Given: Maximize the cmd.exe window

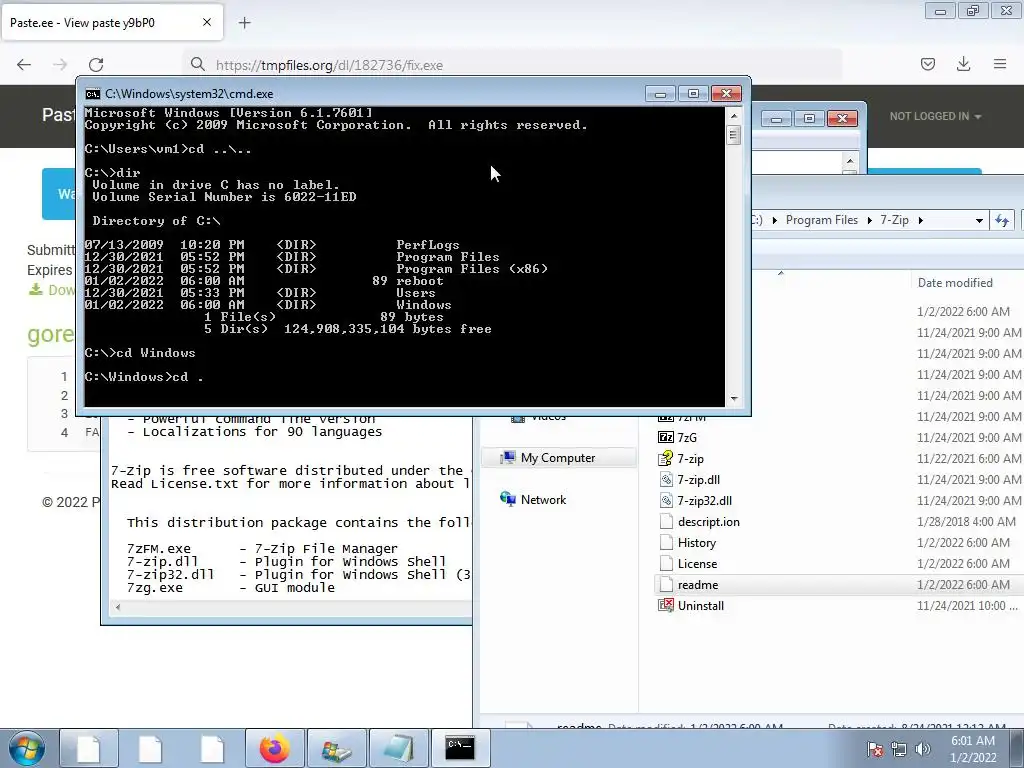Looking at the screenshot, I should 694,93.
